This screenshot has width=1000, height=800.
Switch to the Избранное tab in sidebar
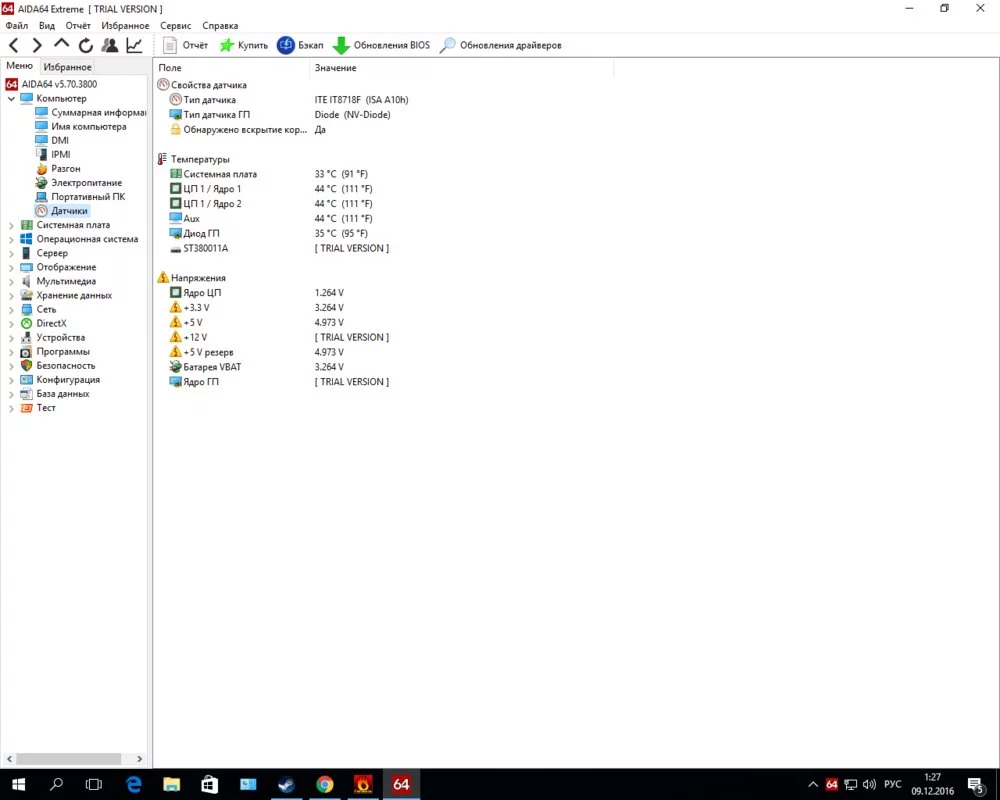[68, 66]
